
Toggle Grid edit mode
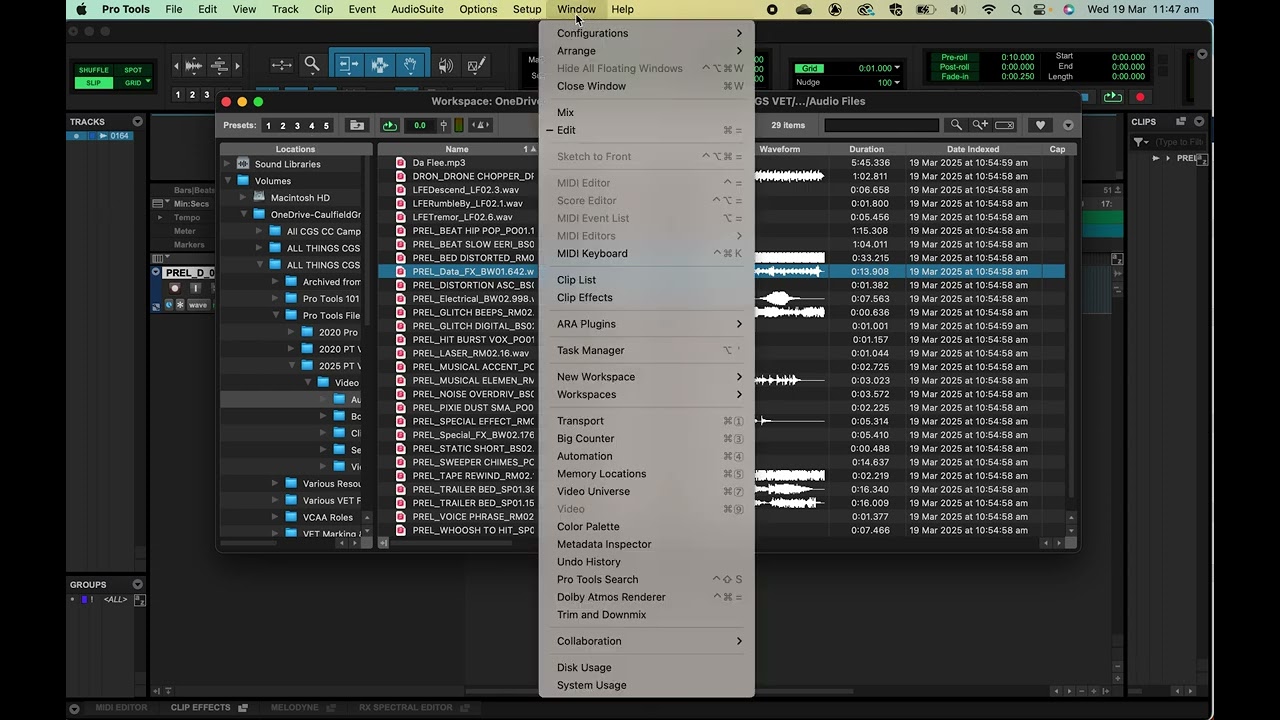pyautogui.click(x=133, y=83)
